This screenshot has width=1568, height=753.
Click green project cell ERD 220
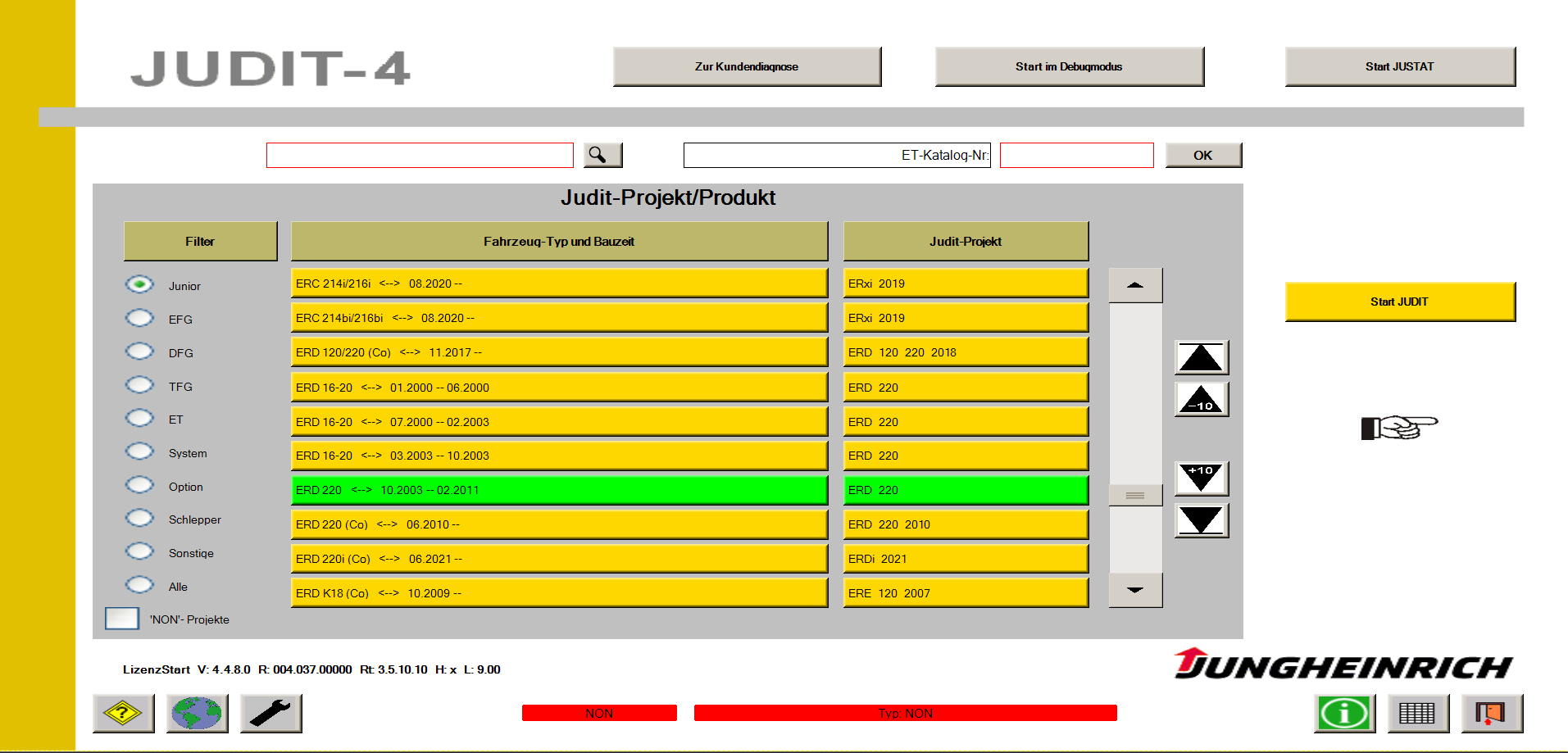pos(966,490)
